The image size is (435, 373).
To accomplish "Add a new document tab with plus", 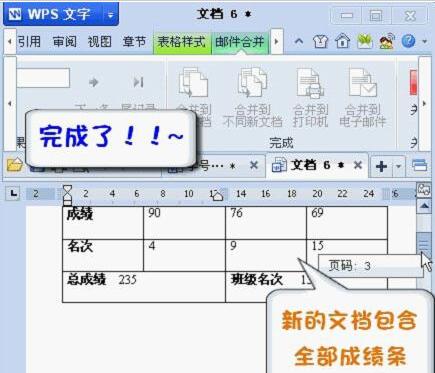I will tap(381, 166).
